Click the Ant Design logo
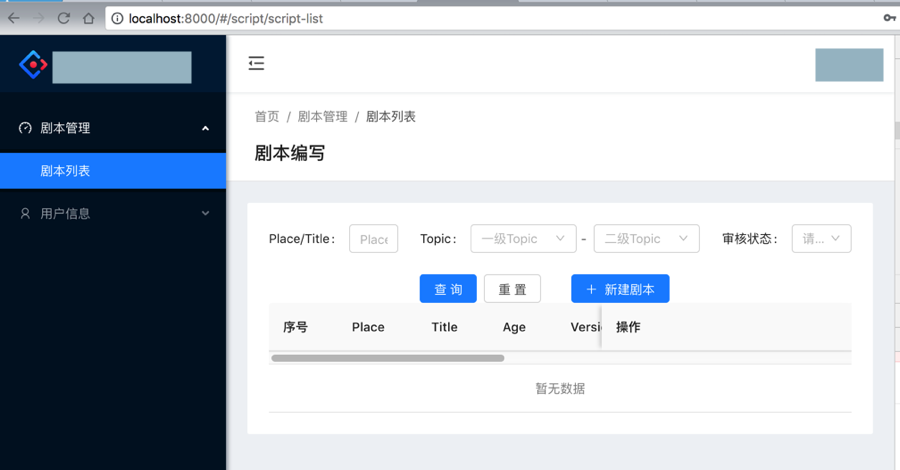This screenshot has width=900, height=470. point(33,65)
